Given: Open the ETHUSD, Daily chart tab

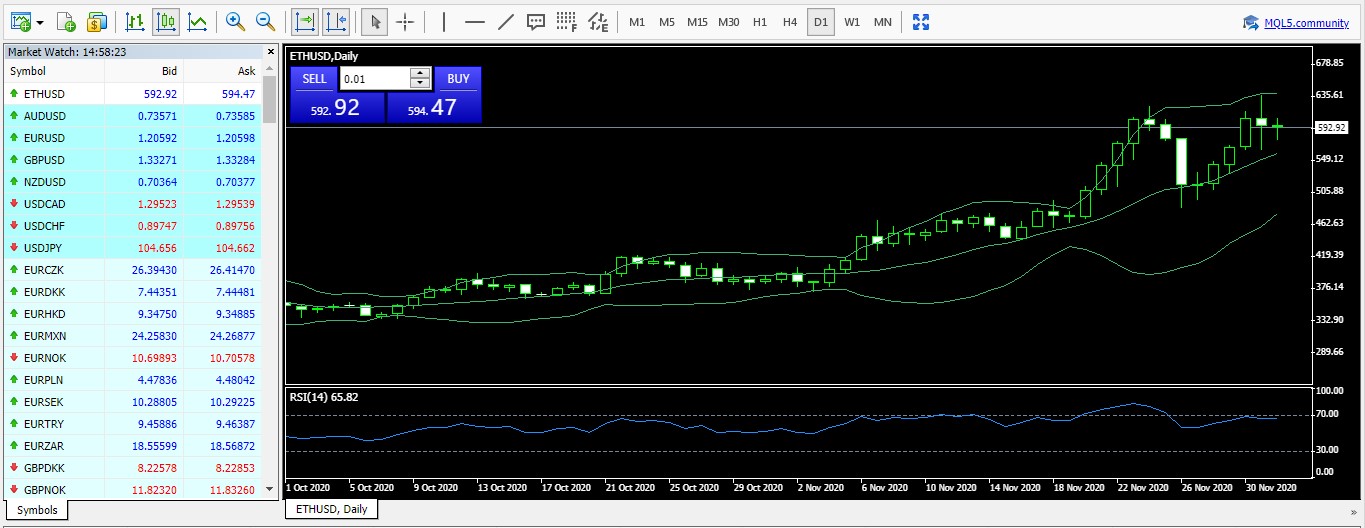Looking at the screenshot, I should click(332, 509).
